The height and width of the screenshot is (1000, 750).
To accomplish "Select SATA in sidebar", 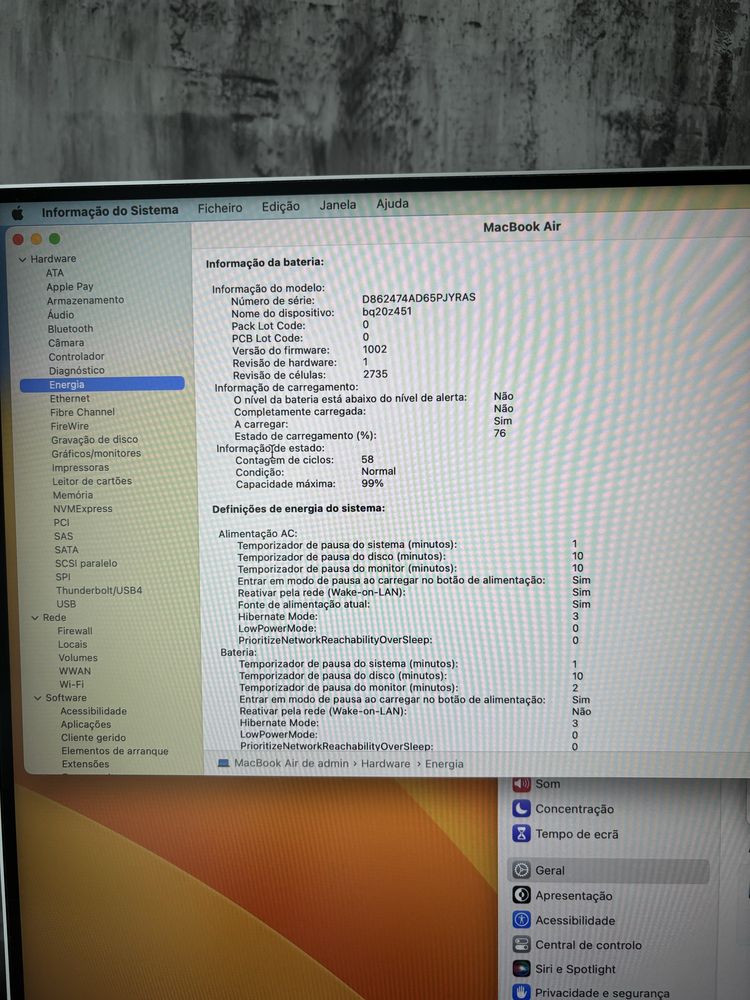I will pyautogui.click(x=66, y=550).
